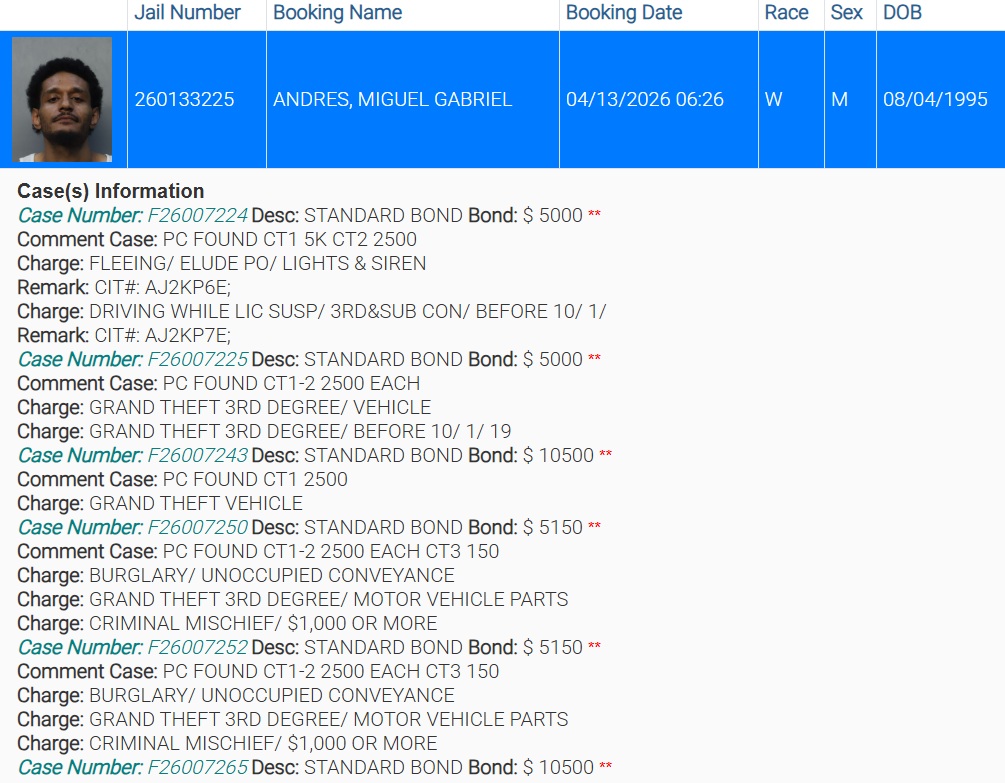Select comment PC FOUND CT1 2500
1005x783 pixels.
tap(255, 479)
